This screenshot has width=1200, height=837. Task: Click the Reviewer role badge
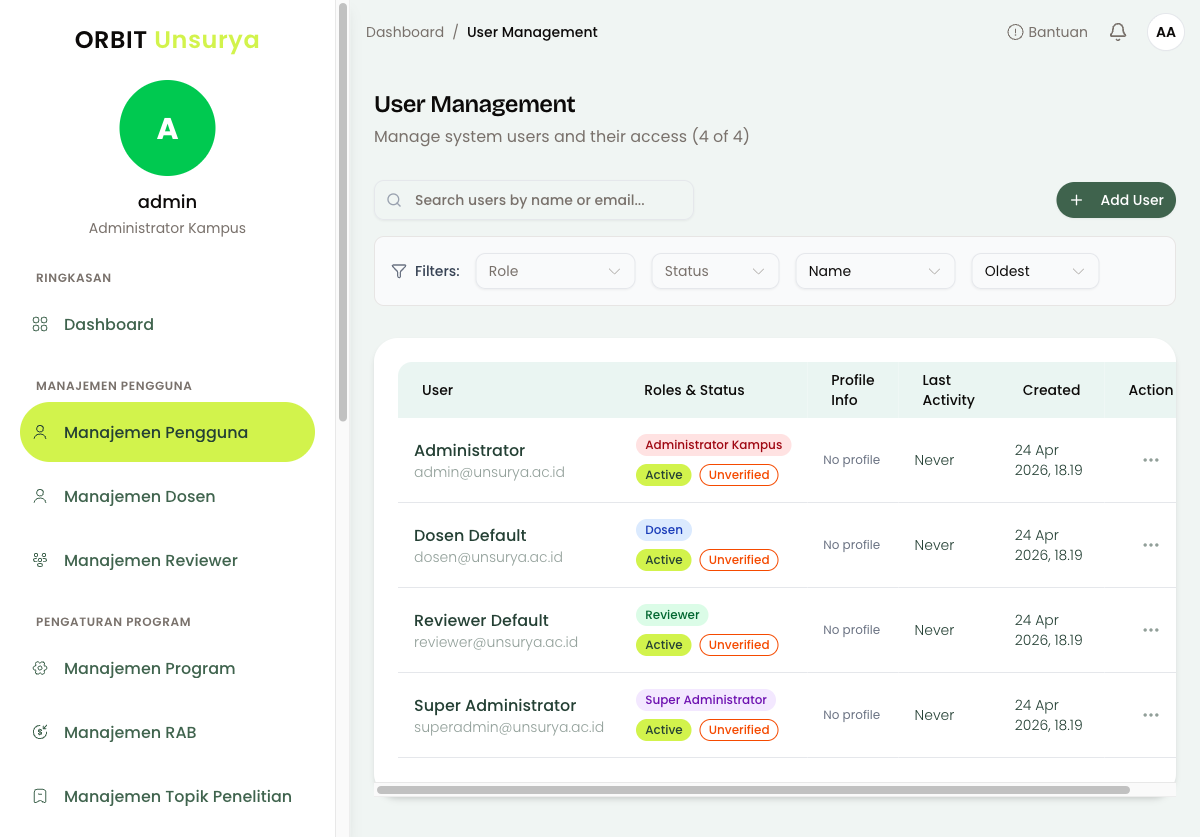672,615
